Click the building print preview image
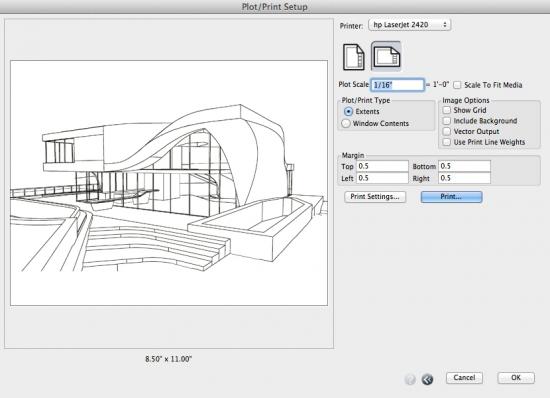The width and height of the screenshot is (550, 398). (169, 183)
